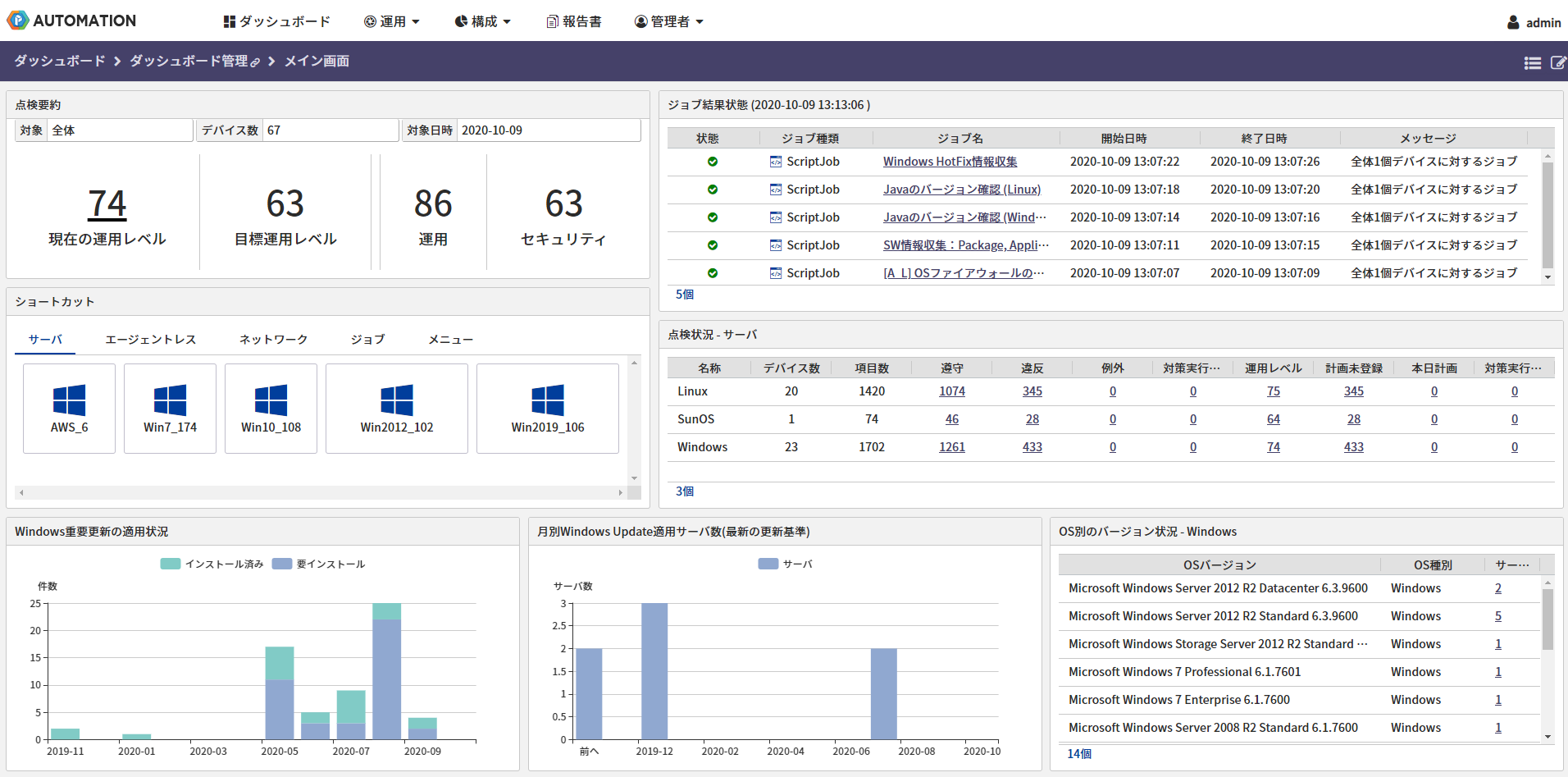Open the Windows HotFix情報収集 job link
This screenshot has height=777, width=1568.
[950, 162]
